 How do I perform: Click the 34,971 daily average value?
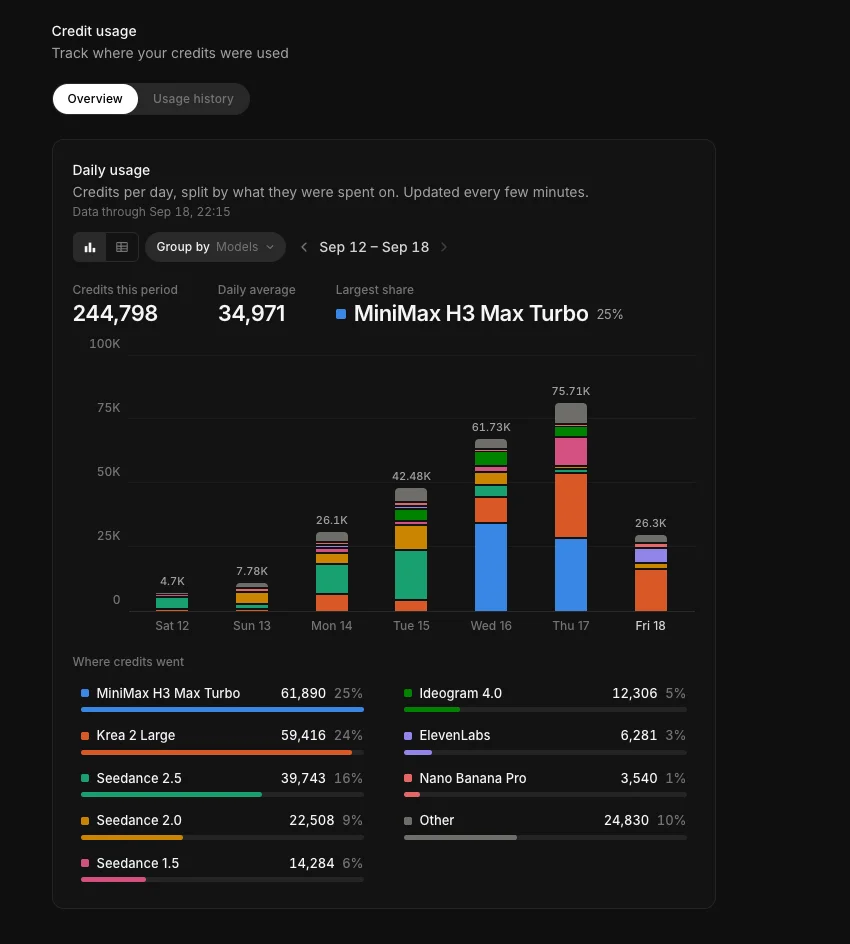click(252, 314)
